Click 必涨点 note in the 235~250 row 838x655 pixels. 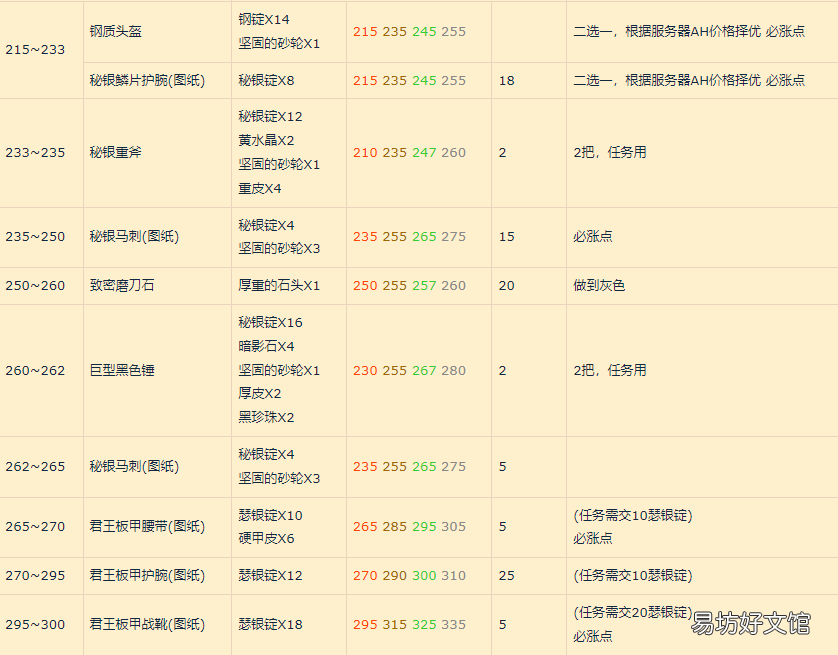tap(593, 237)
